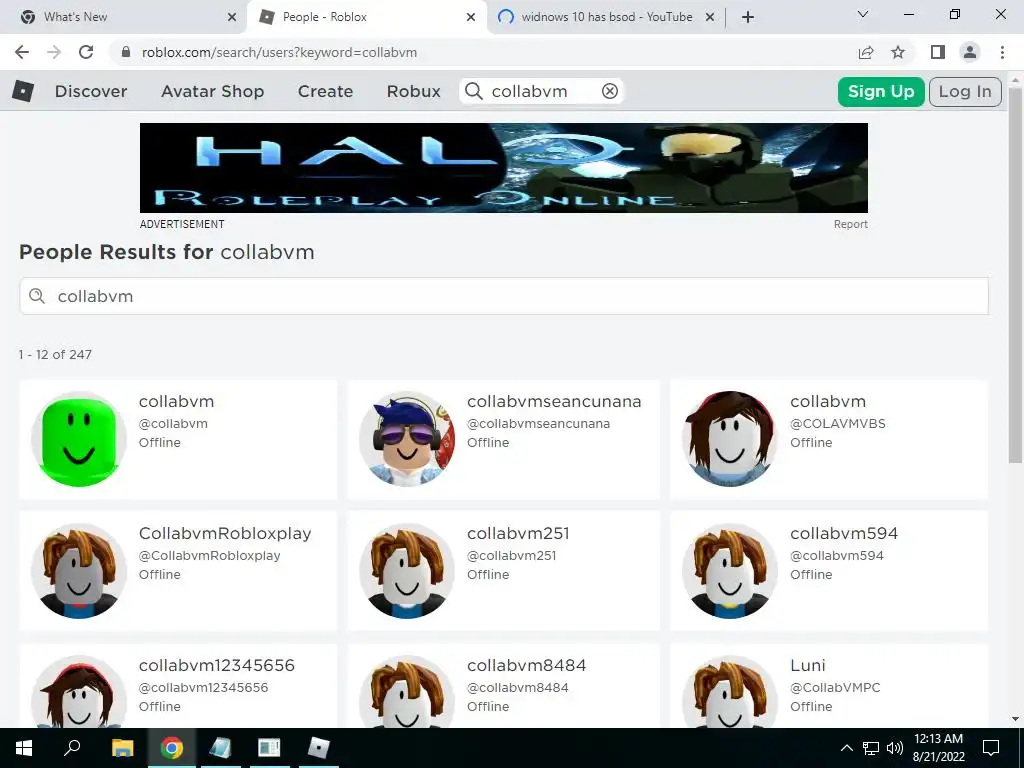Open collabvmseancunana profile name link
Image resolution: width=1024 pixels, height=768 pixels.
[x=554, y=401]
